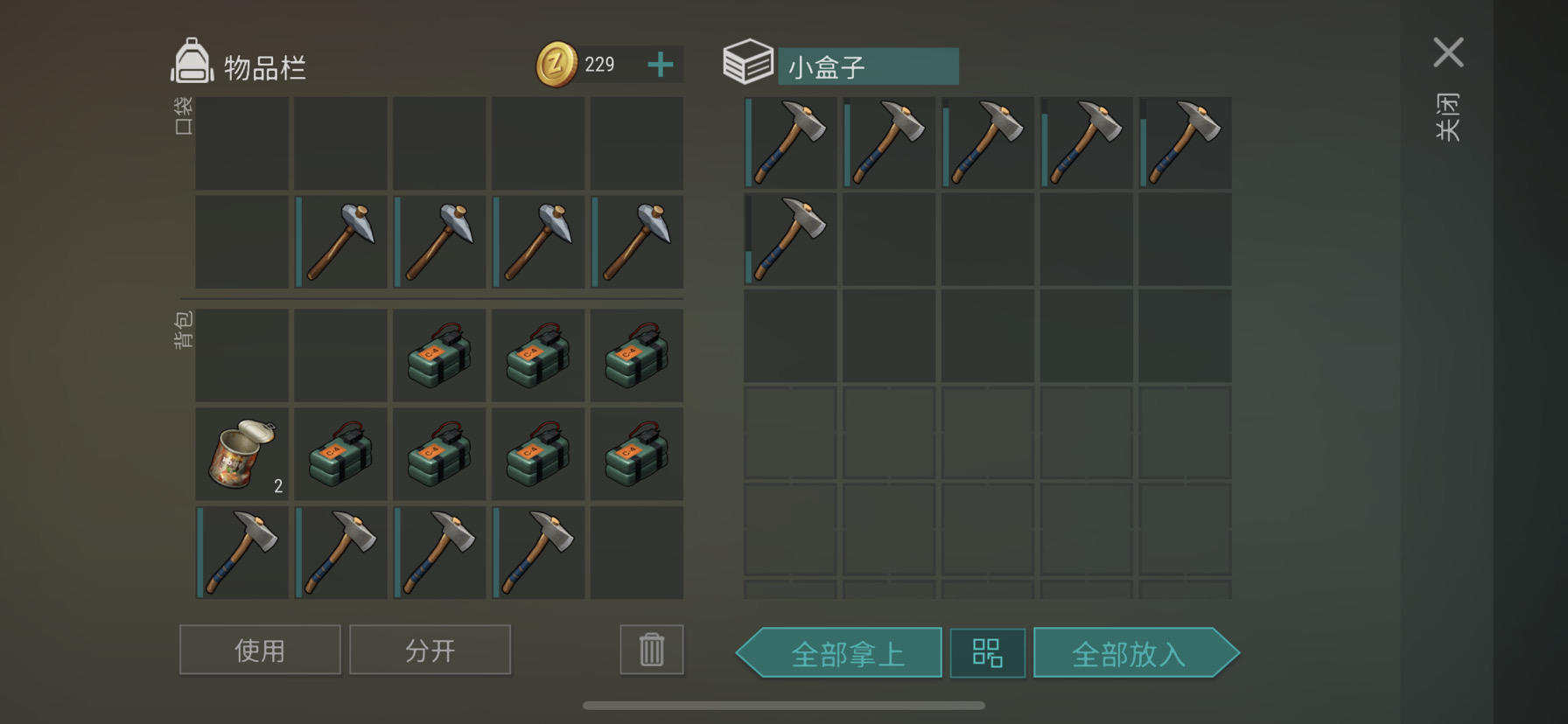Edit the 小盒子 box name field
Image resolution: width=1568 pixels, height=724 pixels.
pos(868,66)
